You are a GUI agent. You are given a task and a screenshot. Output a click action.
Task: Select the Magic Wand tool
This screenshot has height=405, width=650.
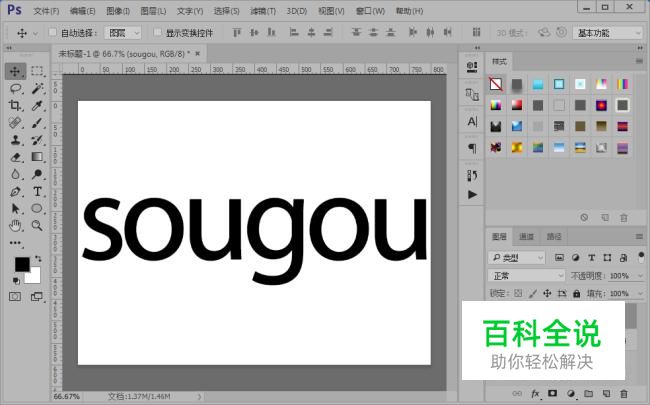pos(37,88)
